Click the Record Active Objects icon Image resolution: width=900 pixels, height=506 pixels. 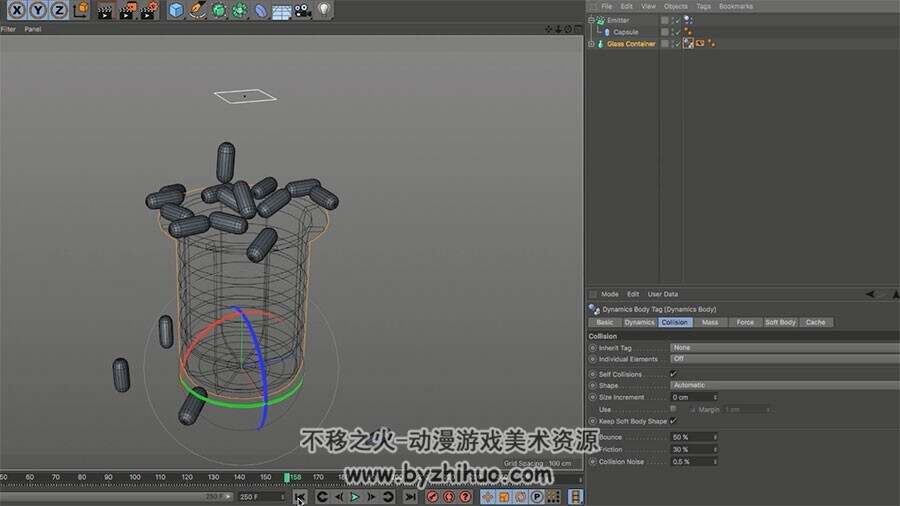[x=432, y=497]
